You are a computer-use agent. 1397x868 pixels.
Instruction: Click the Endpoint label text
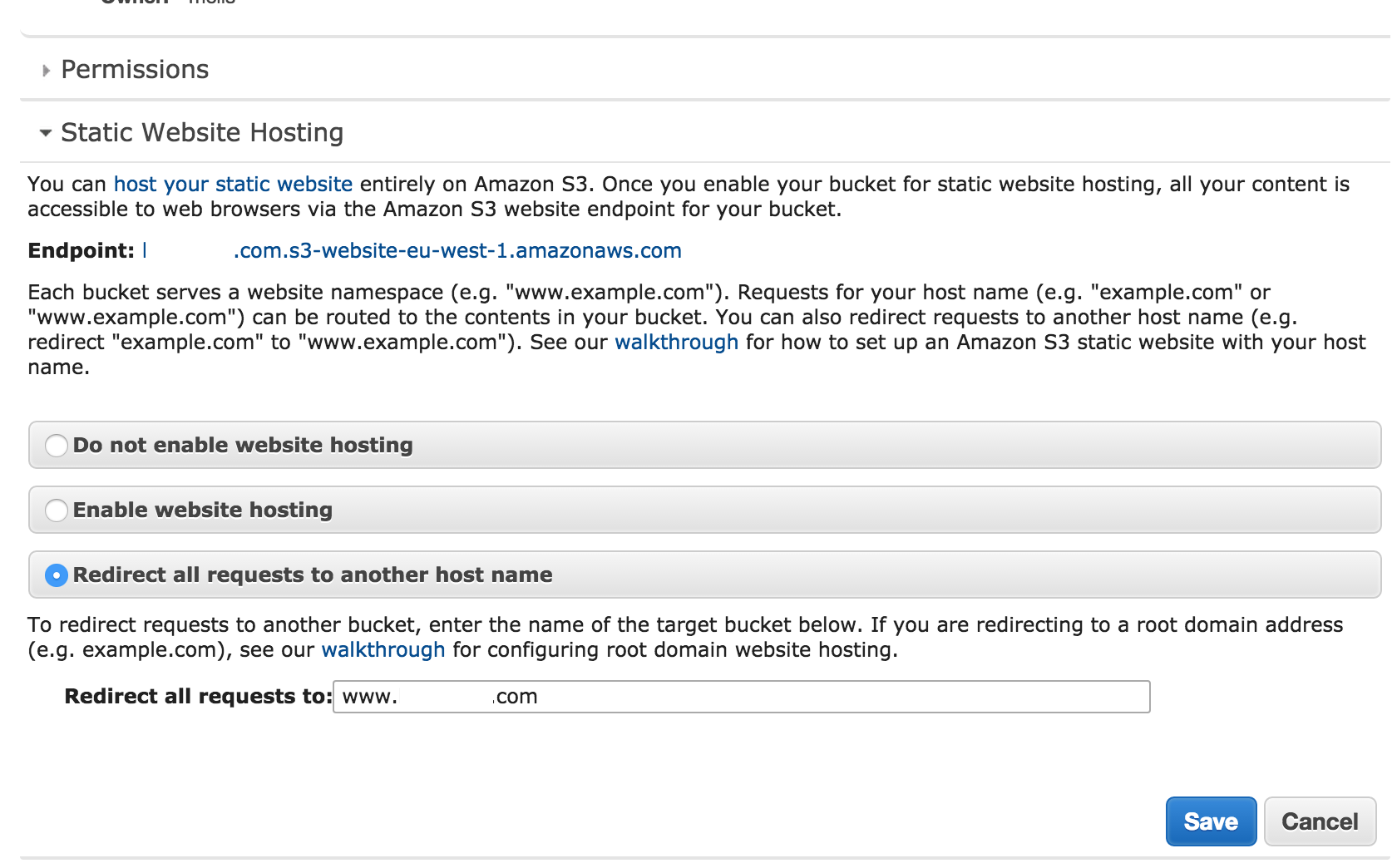(x=81, y=251)
